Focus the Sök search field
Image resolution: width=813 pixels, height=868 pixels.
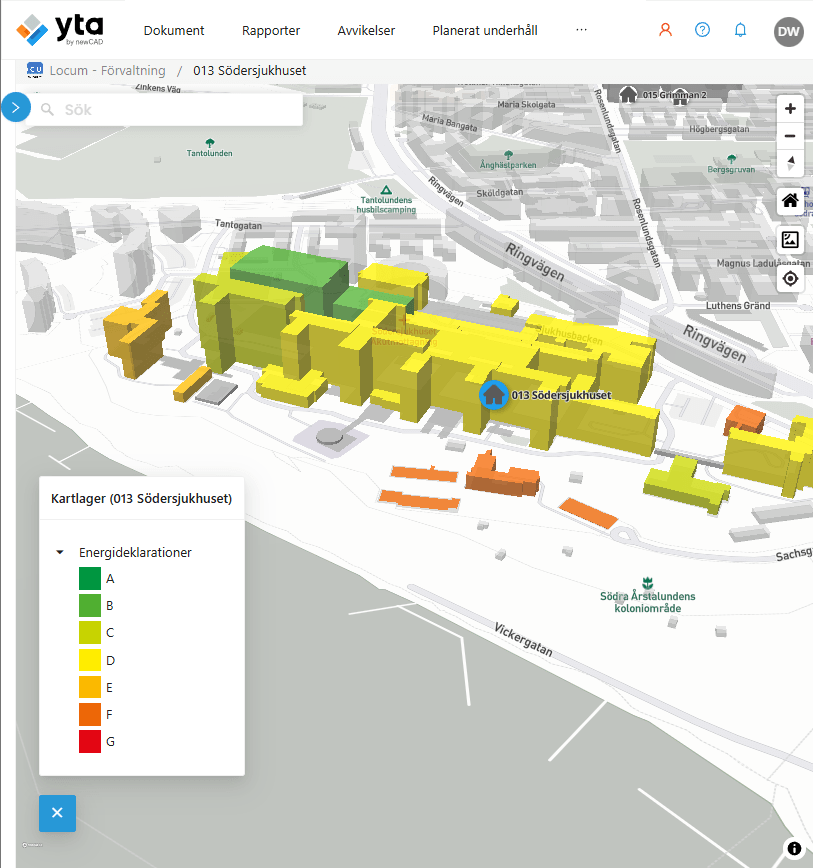tap(166, 110)
